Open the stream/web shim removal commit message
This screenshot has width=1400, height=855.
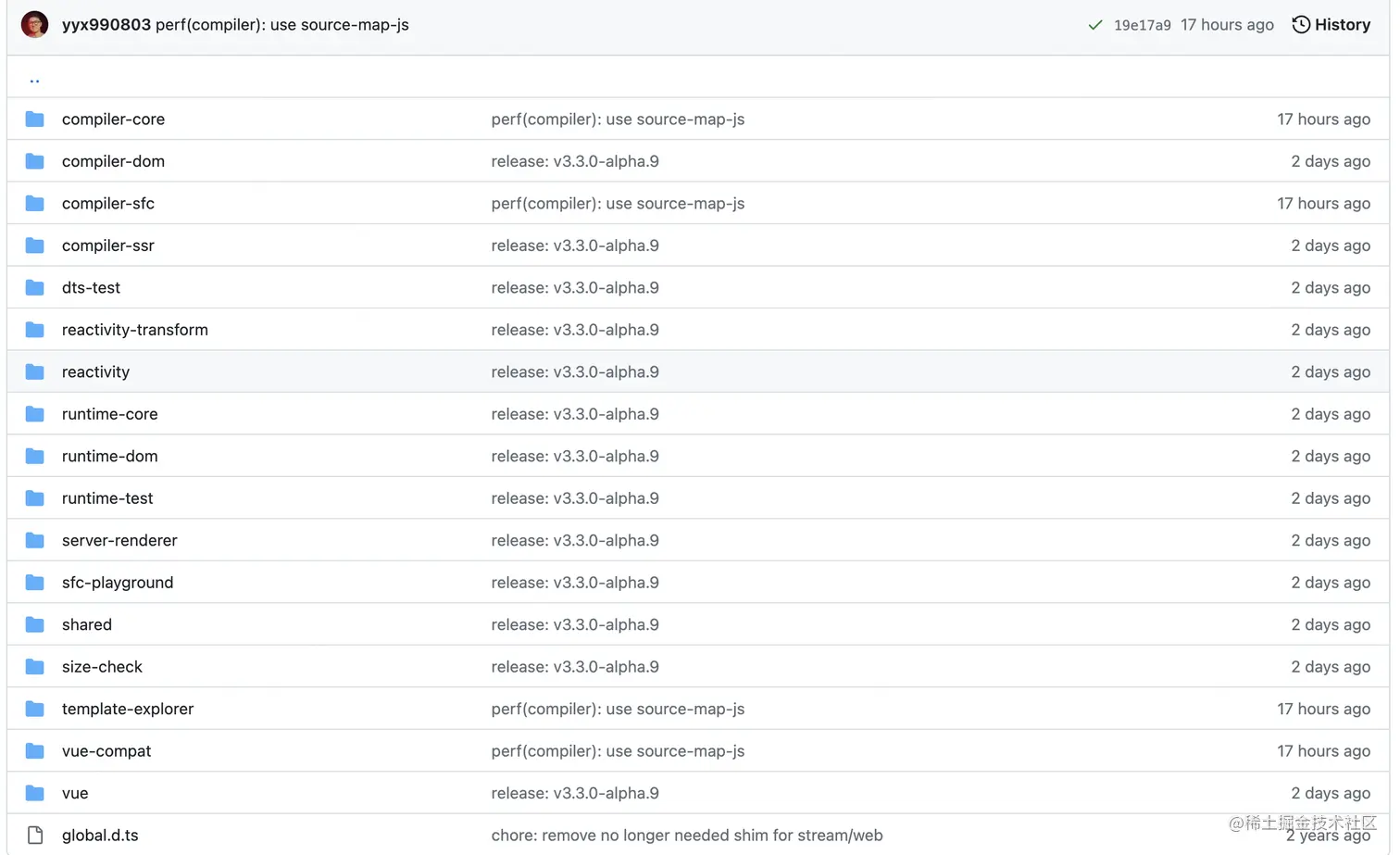[x=686, y=836]
